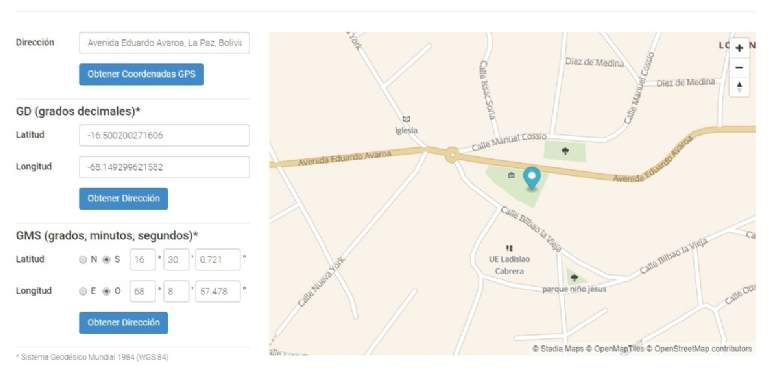Select E radio for longitude hemisphere
Viewport: 768px width, 378px height.
coord(83,291)
